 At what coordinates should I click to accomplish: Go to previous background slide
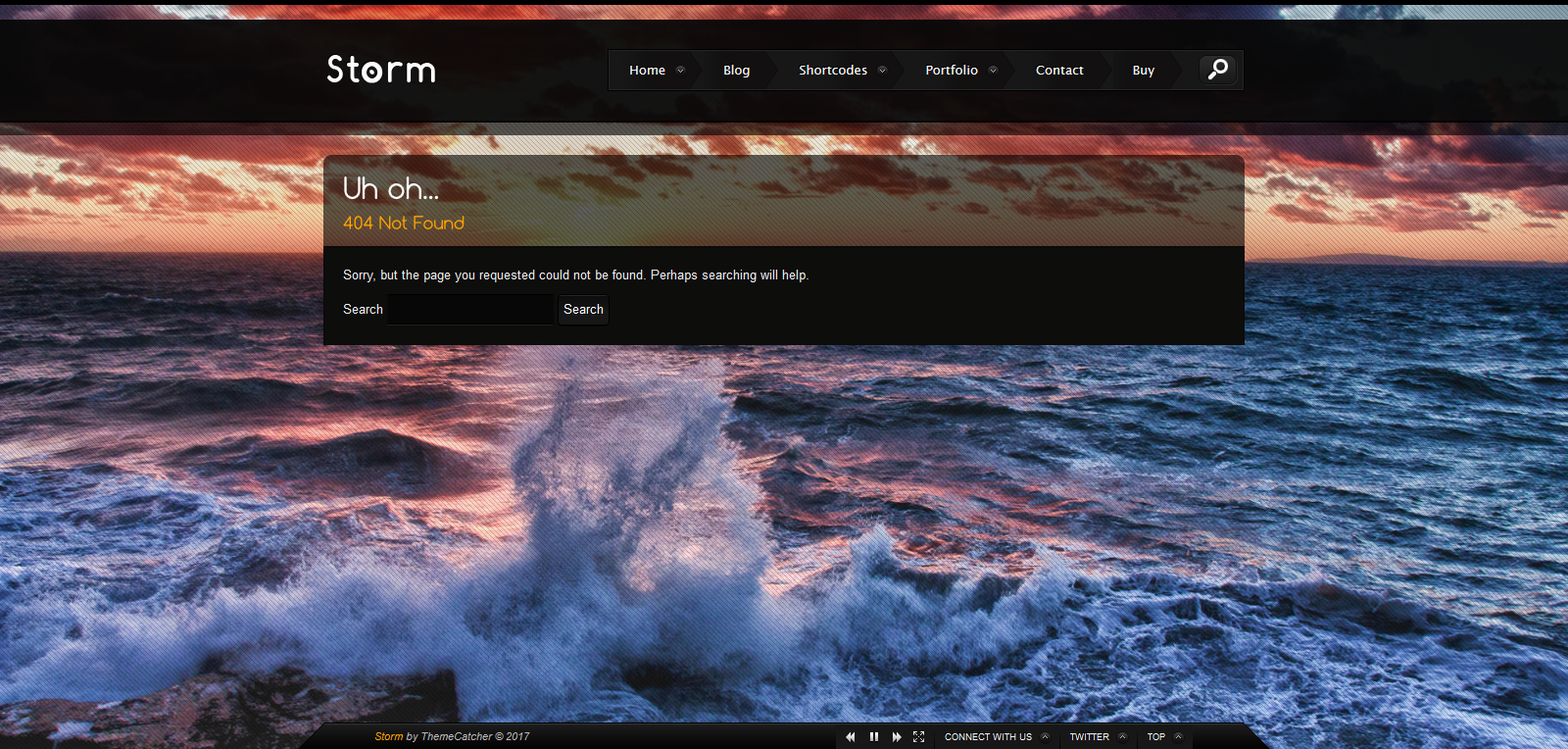point(851,736)
